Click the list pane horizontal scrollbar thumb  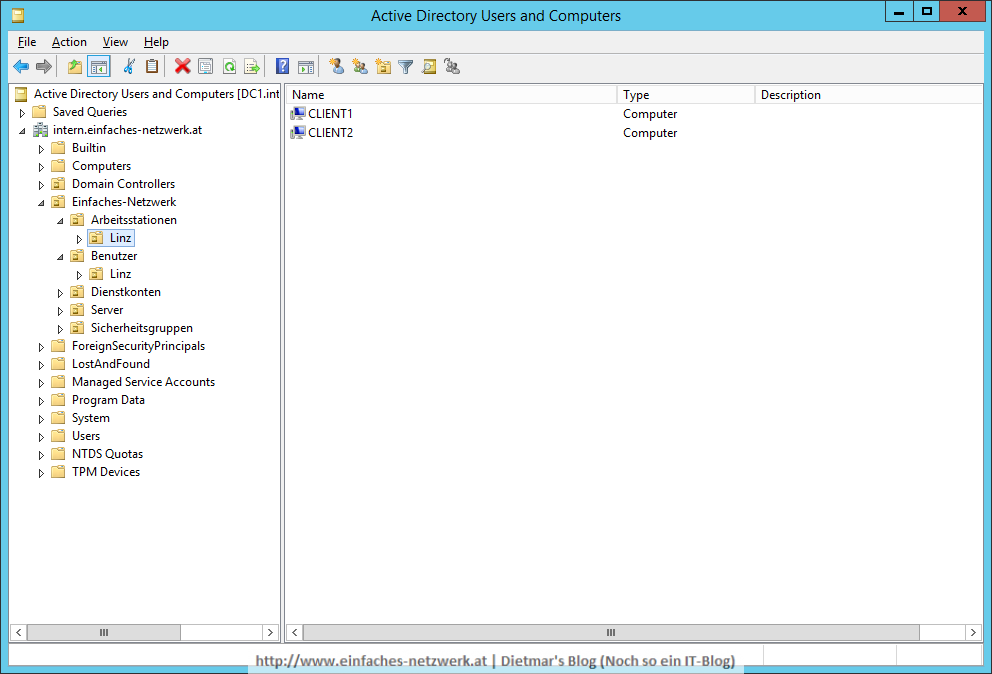[611, 632]
